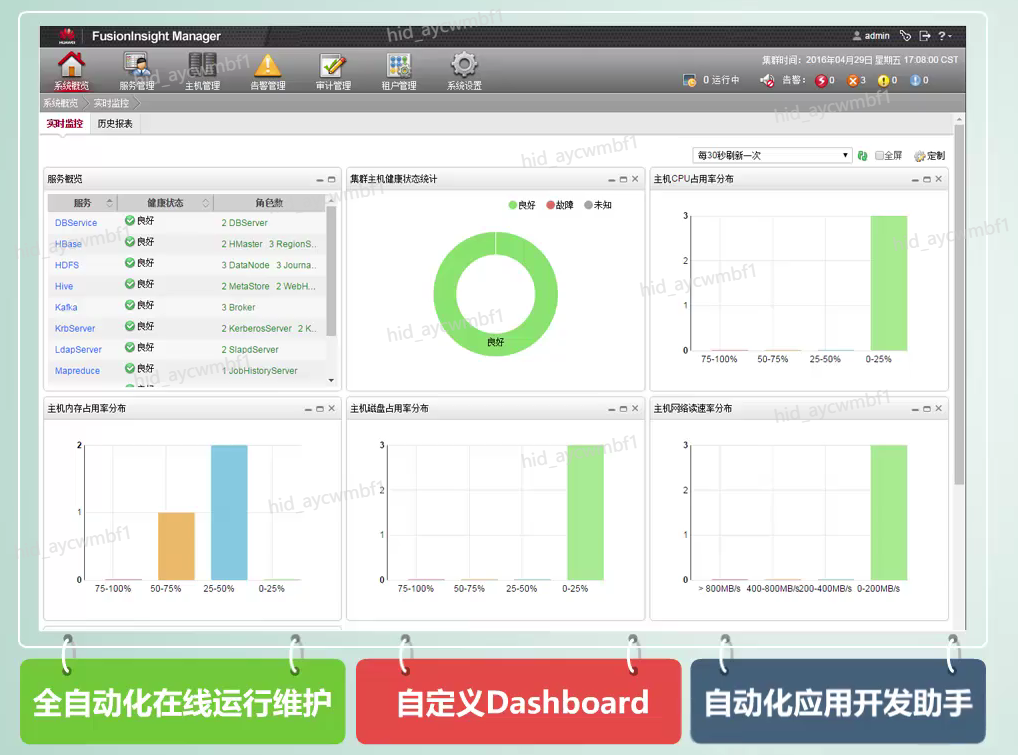Open the Kafka service link
This screenshot has height=755, width=1018.
tap(66, 307)
